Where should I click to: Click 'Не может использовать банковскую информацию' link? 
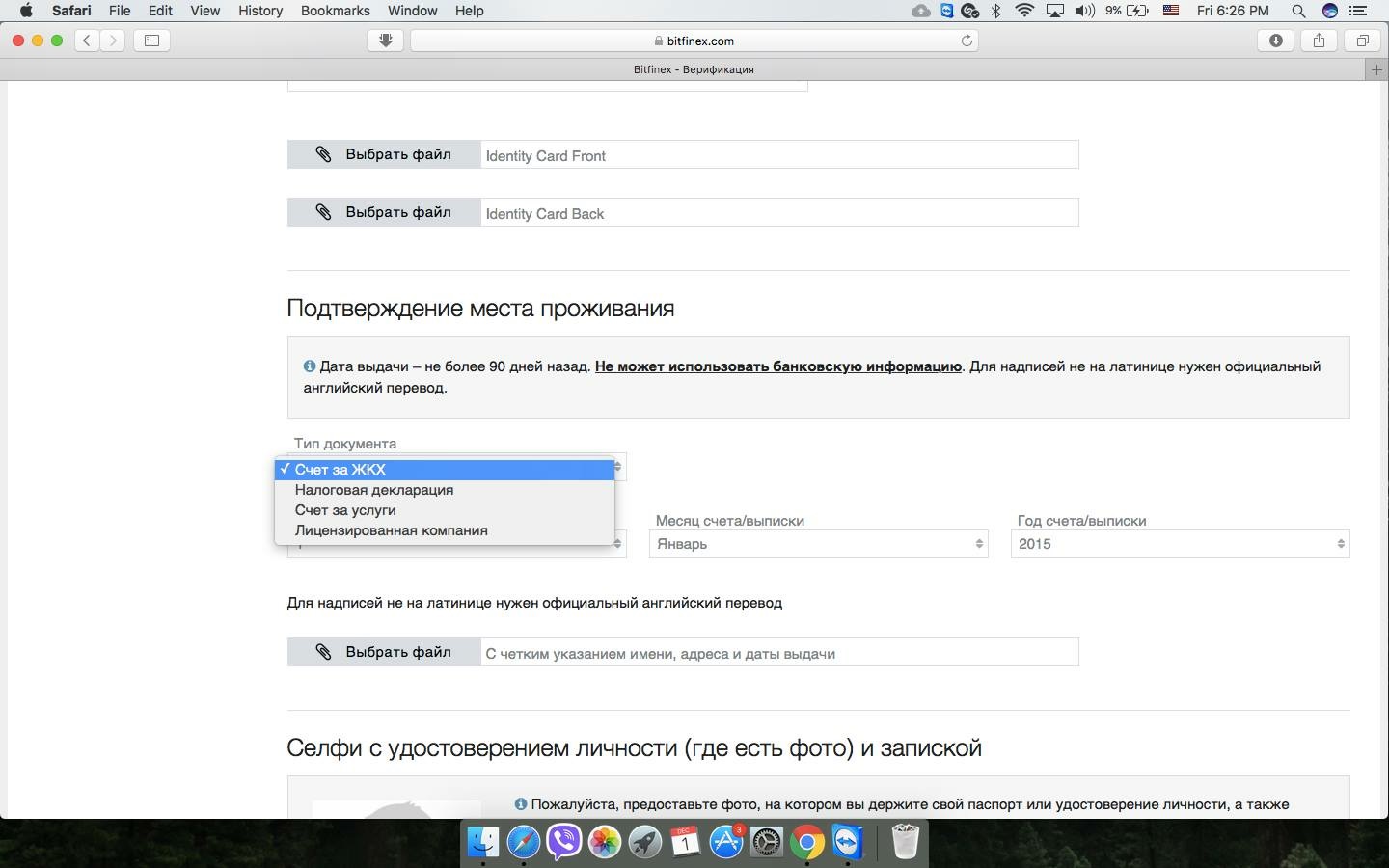pos(778,366)
